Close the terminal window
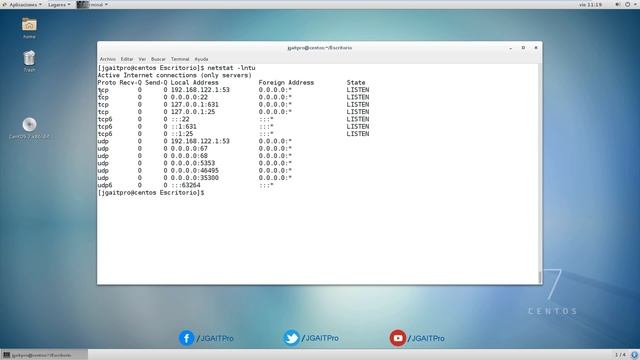Screen dimensions: 640x360 [x=536, y=48]
